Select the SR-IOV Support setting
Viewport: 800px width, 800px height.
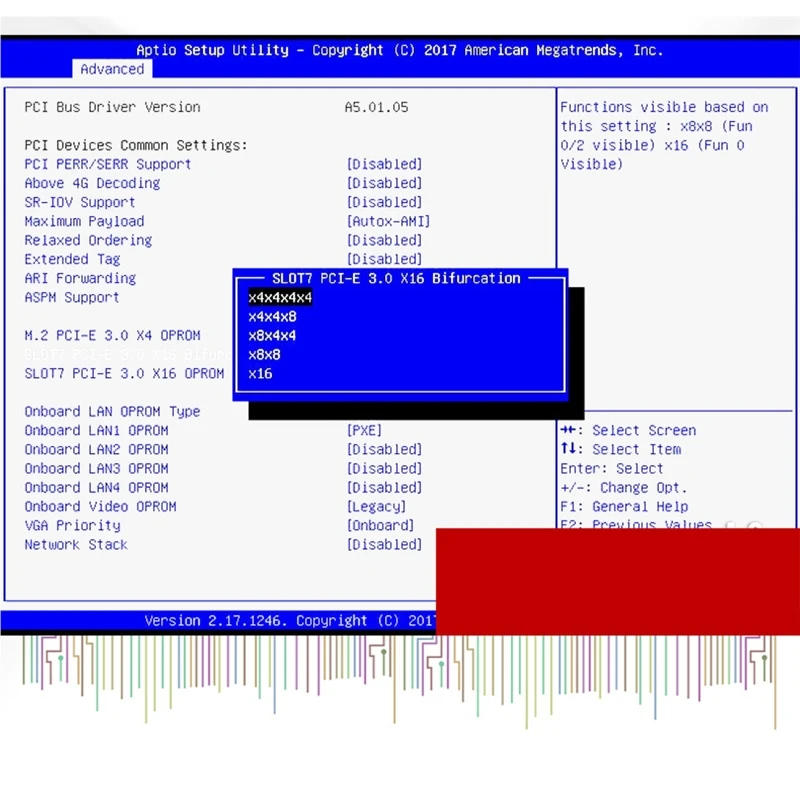point(80,203)
